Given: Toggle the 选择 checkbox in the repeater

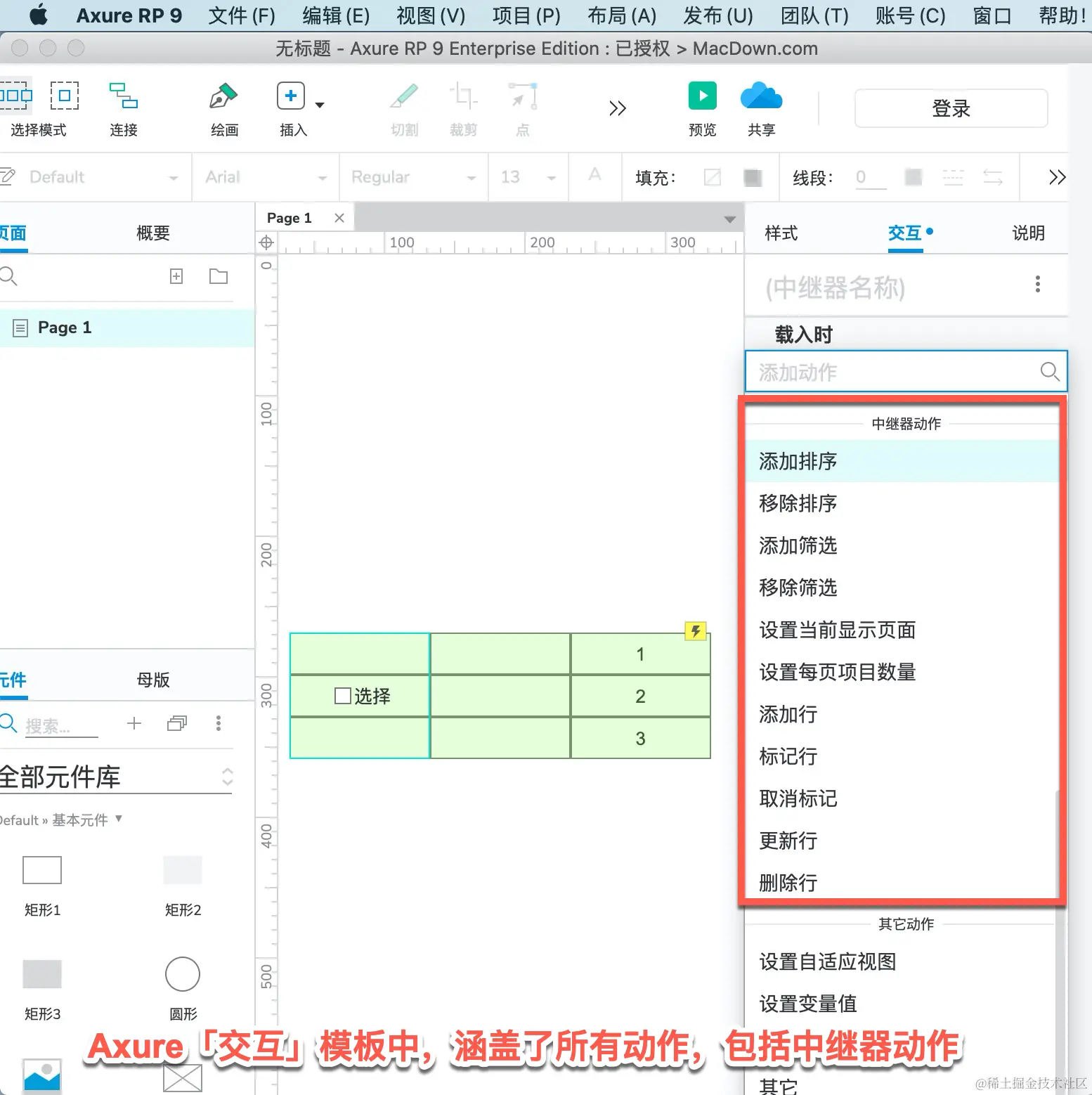Looking at the screenshot, I should point(343,696).
